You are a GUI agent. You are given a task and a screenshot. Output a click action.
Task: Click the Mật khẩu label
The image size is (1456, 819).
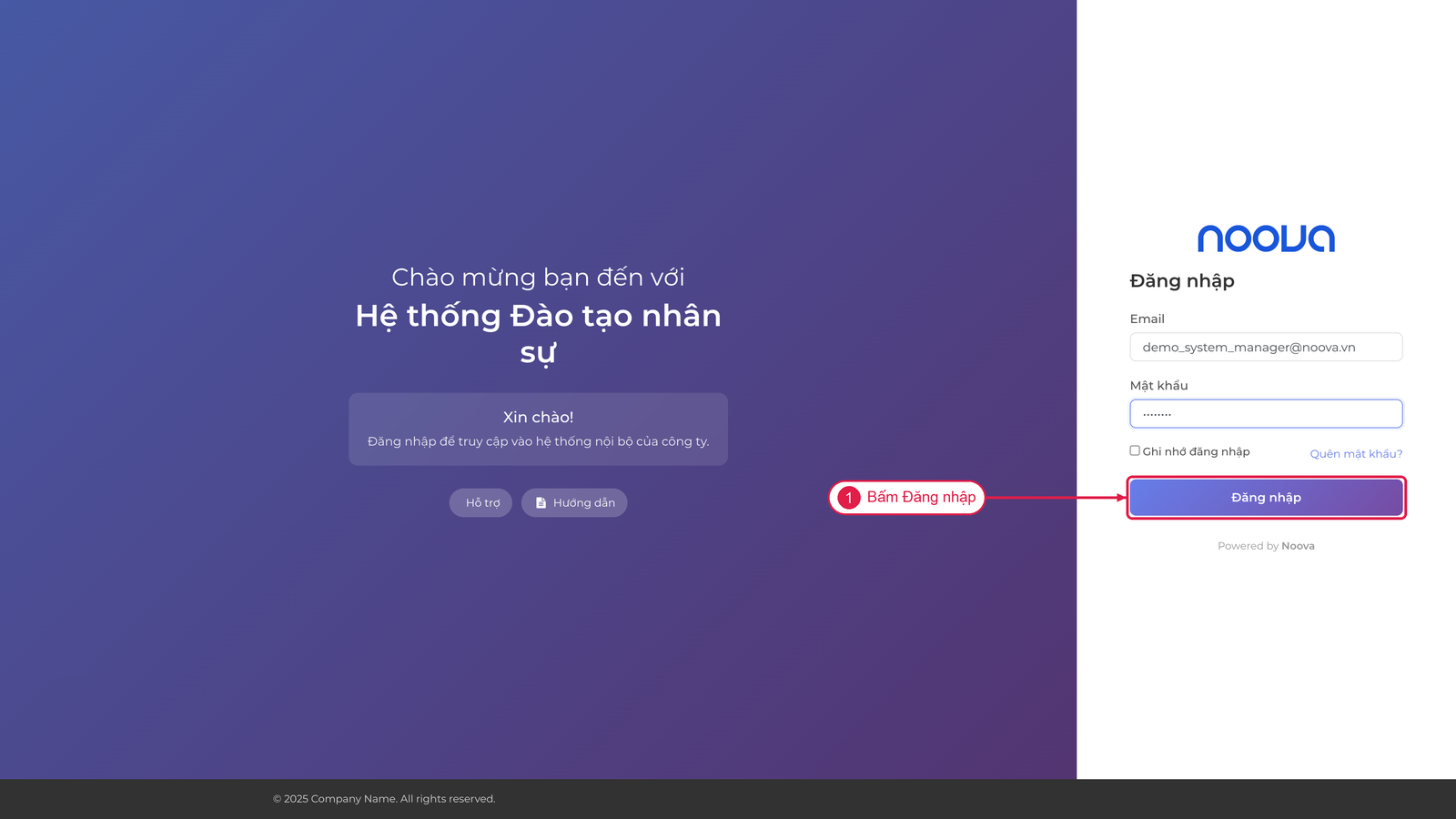pos(1158,386)
